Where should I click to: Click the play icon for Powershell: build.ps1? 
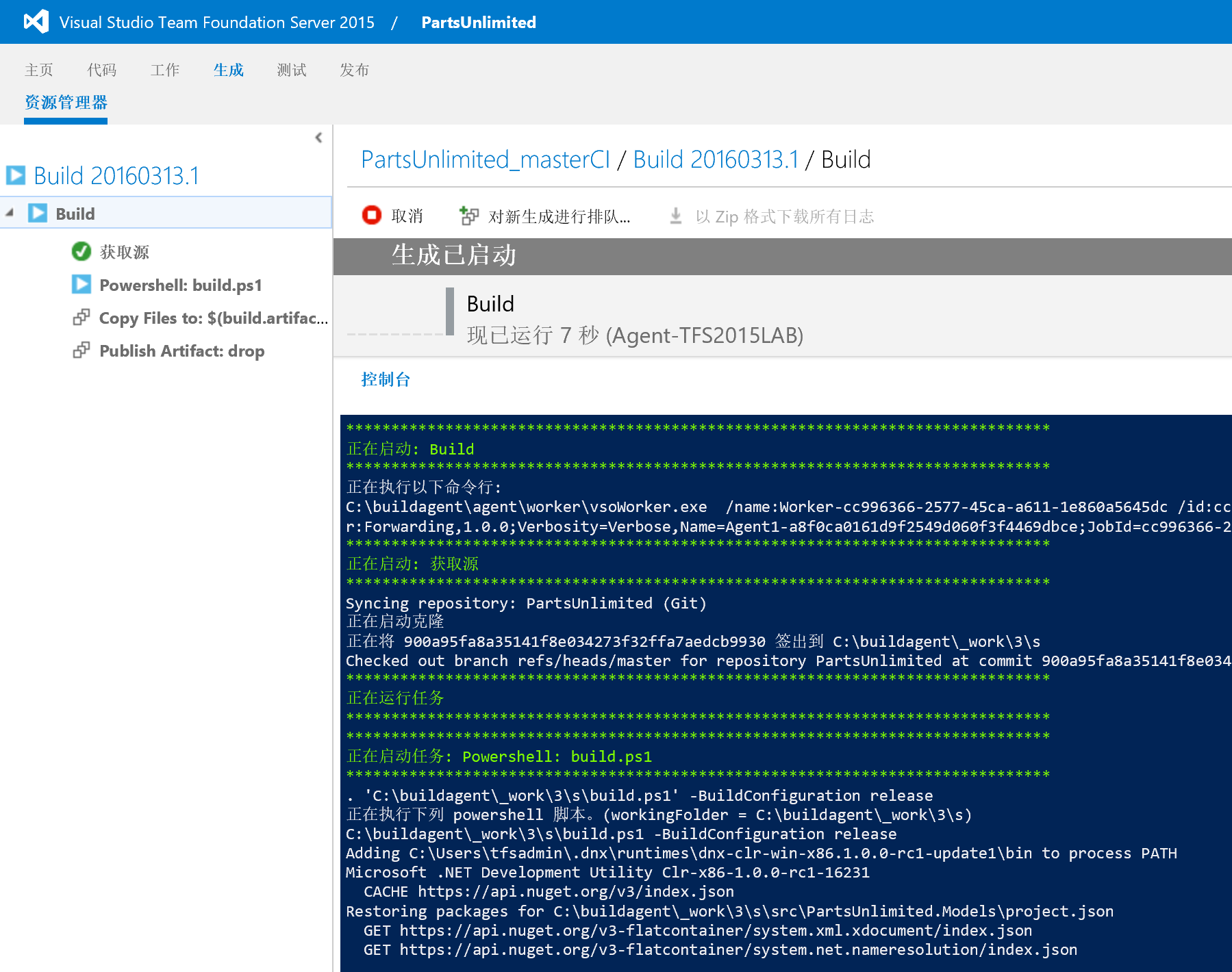click(81, 284)
